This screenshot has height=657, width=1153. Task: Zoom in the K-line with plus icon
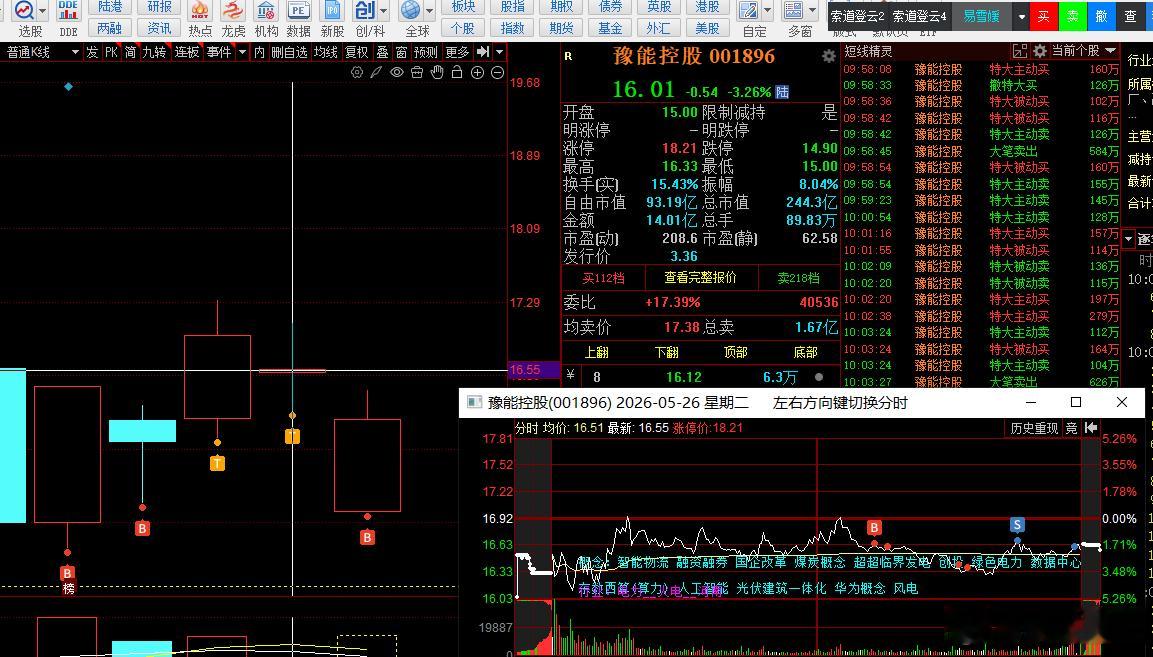click(477, 72)
